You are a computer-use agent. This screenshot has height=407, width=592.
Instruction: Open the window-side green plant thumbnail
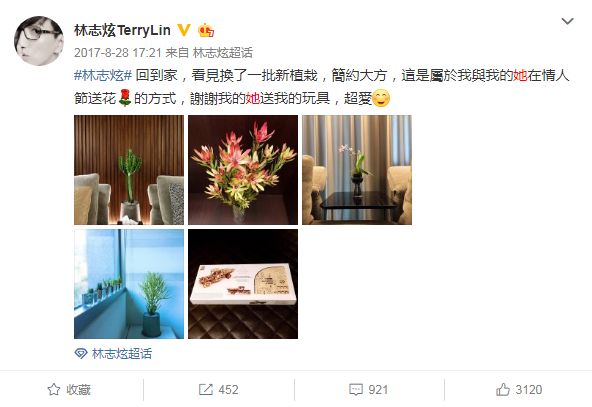[129, 284]
